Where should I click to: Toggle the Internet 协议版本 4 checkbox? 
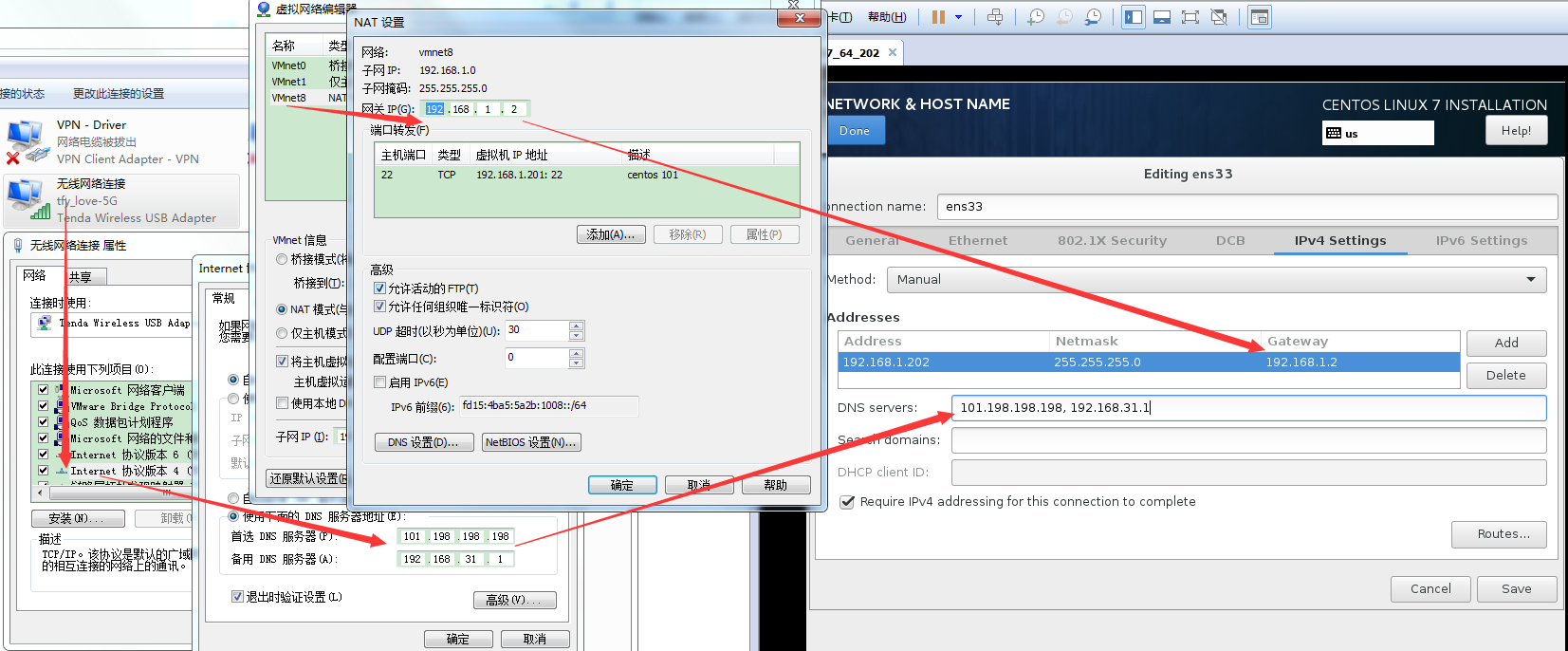(43, 470)
